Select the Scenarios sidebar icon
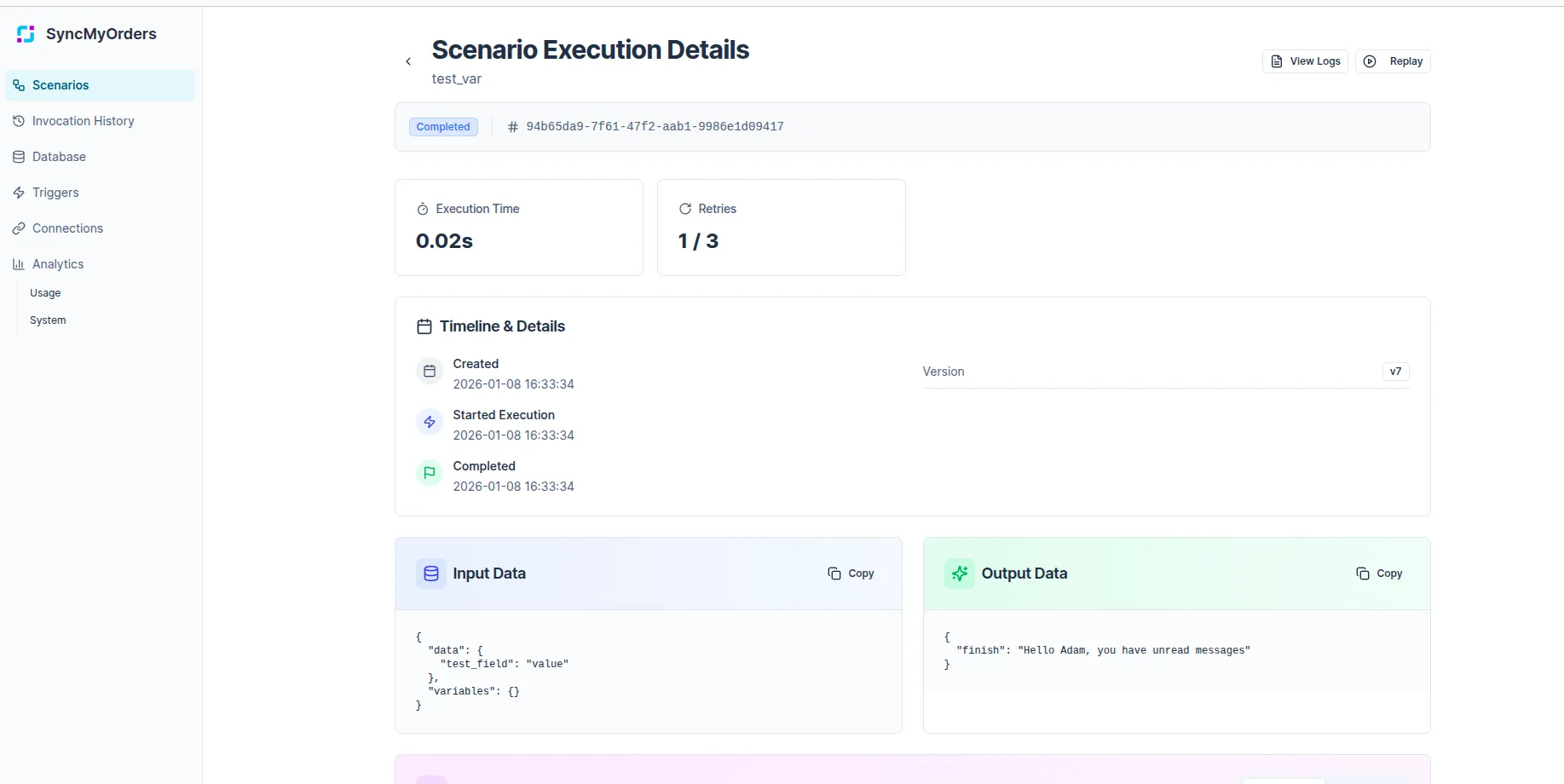This screenshot has width=1564, height=784. click(x=19, y=85)
